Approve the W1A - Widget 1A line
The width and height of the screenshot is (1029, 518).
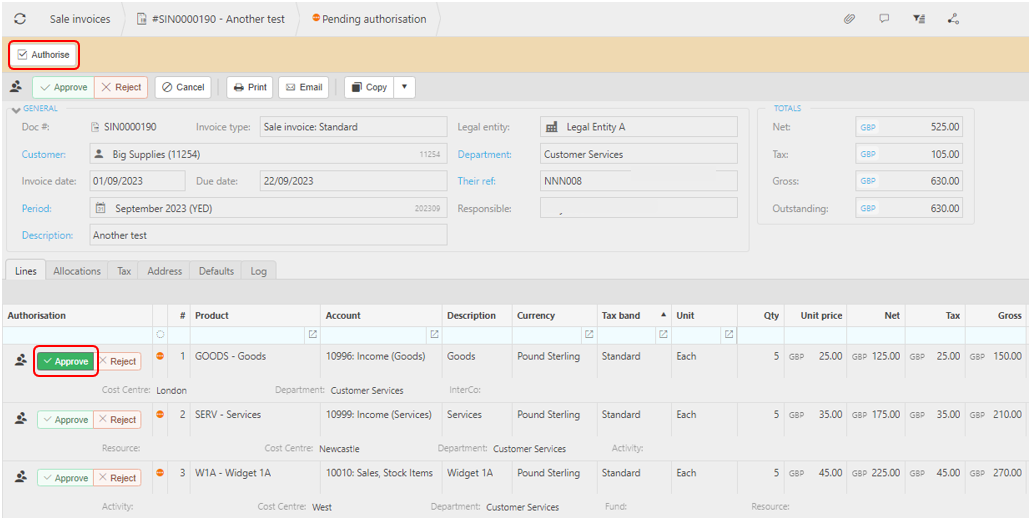pos(66,478)
